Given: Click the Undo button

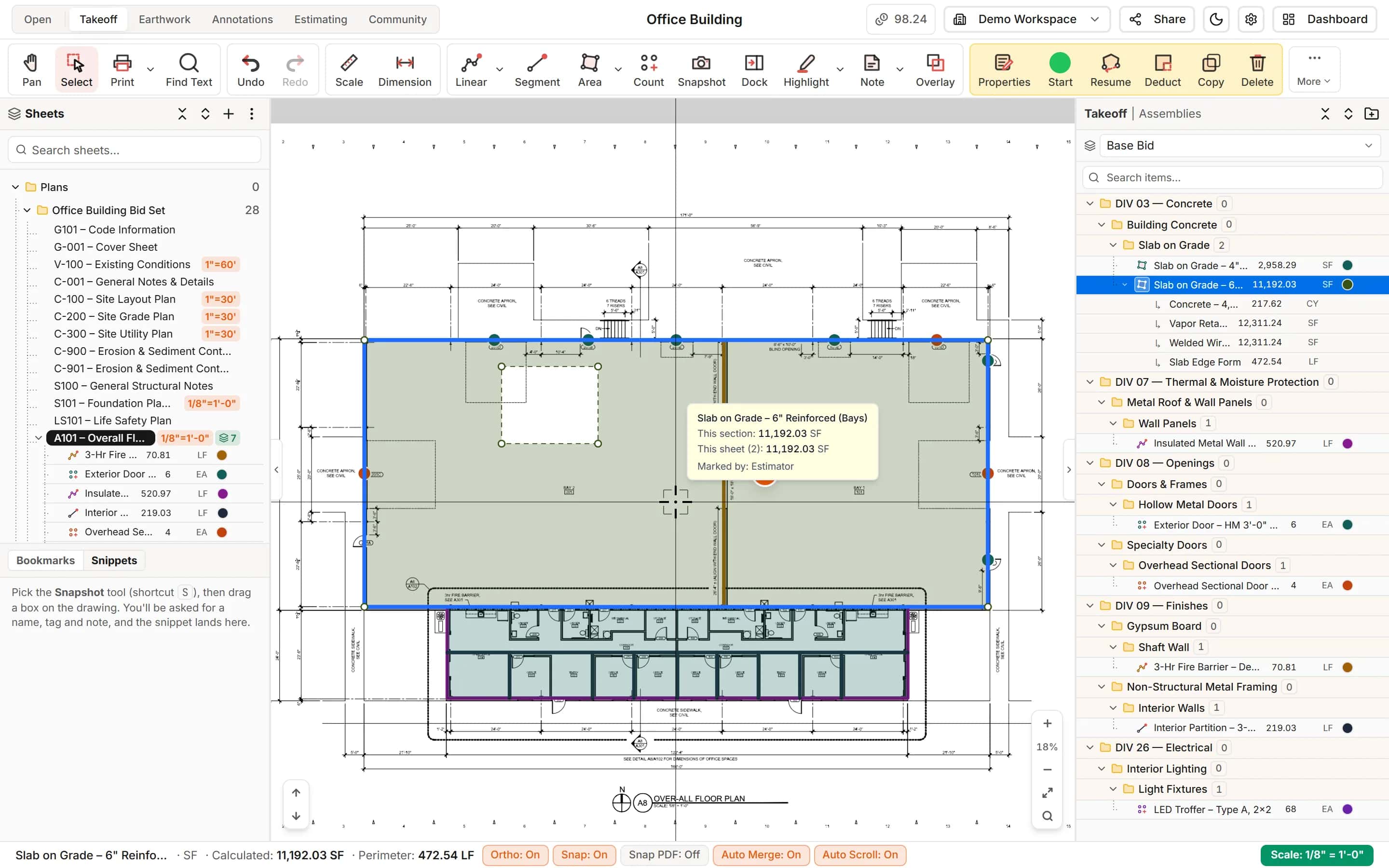Looking at the screenshot, I should [251, 70].
